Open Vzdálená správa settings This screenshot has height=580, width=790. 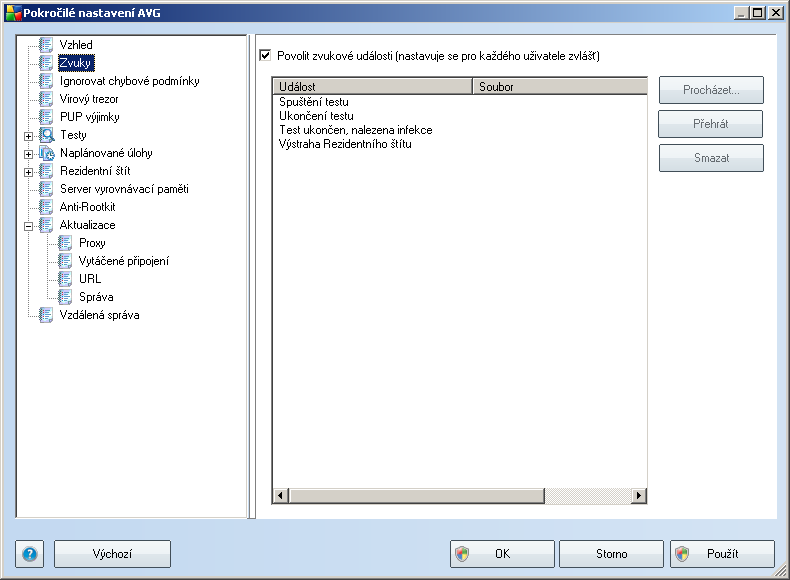tap(99, 315)
